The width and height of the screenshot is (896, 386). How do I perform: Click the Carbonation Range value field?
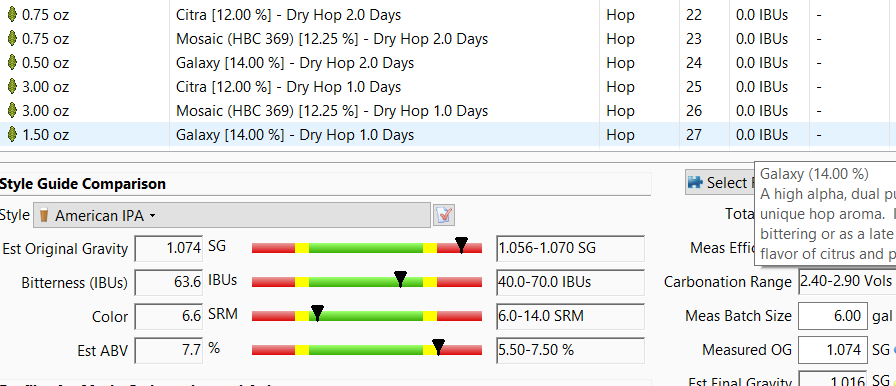[x=847, y=282]
